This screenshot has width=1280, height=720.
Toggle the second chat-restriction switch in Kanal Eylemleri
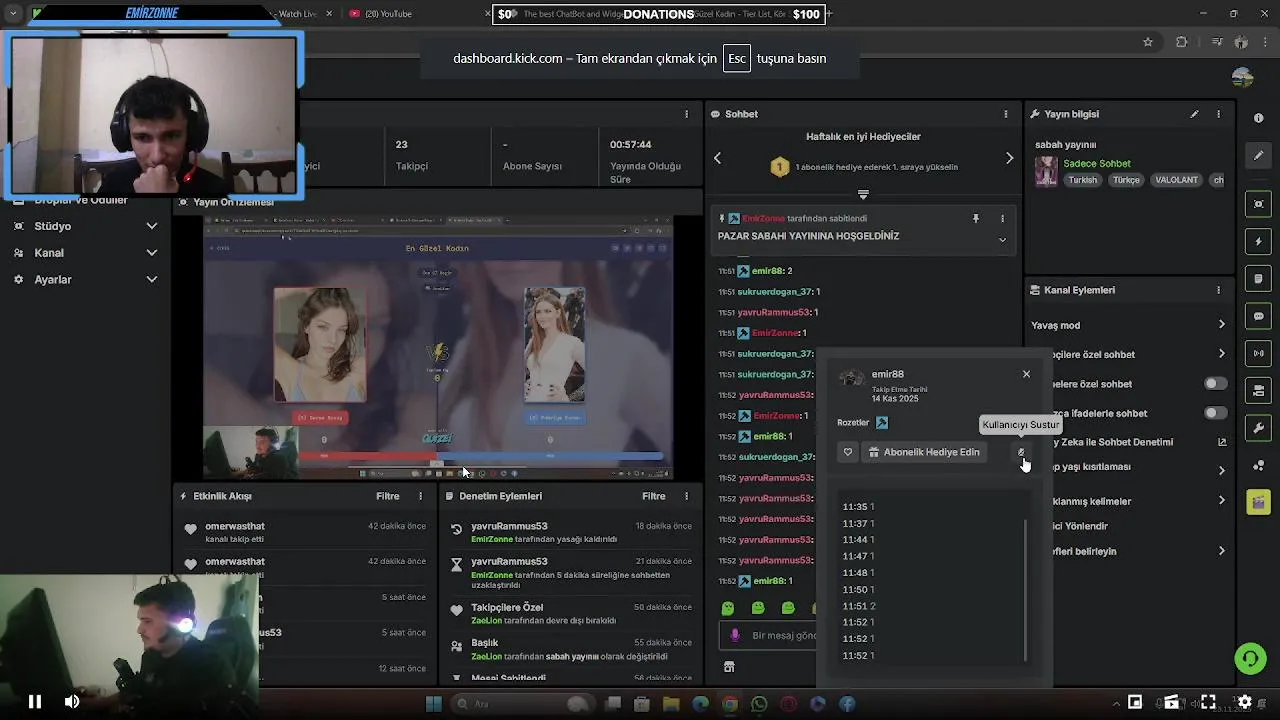click(x=1215, y=413)
